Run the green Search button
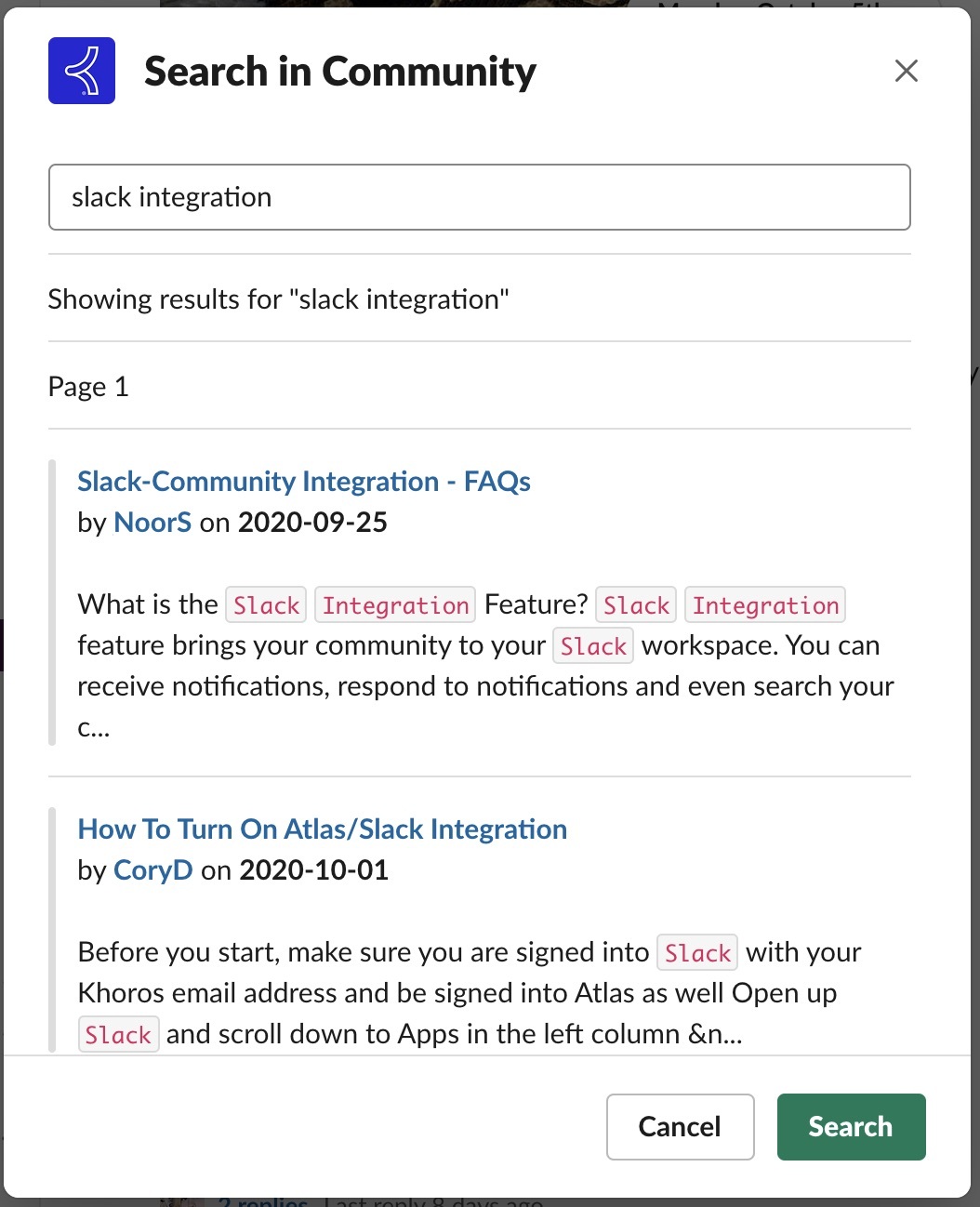Image resolution: width=980 pixels, height=1207 pixels. pos(851,1127)
